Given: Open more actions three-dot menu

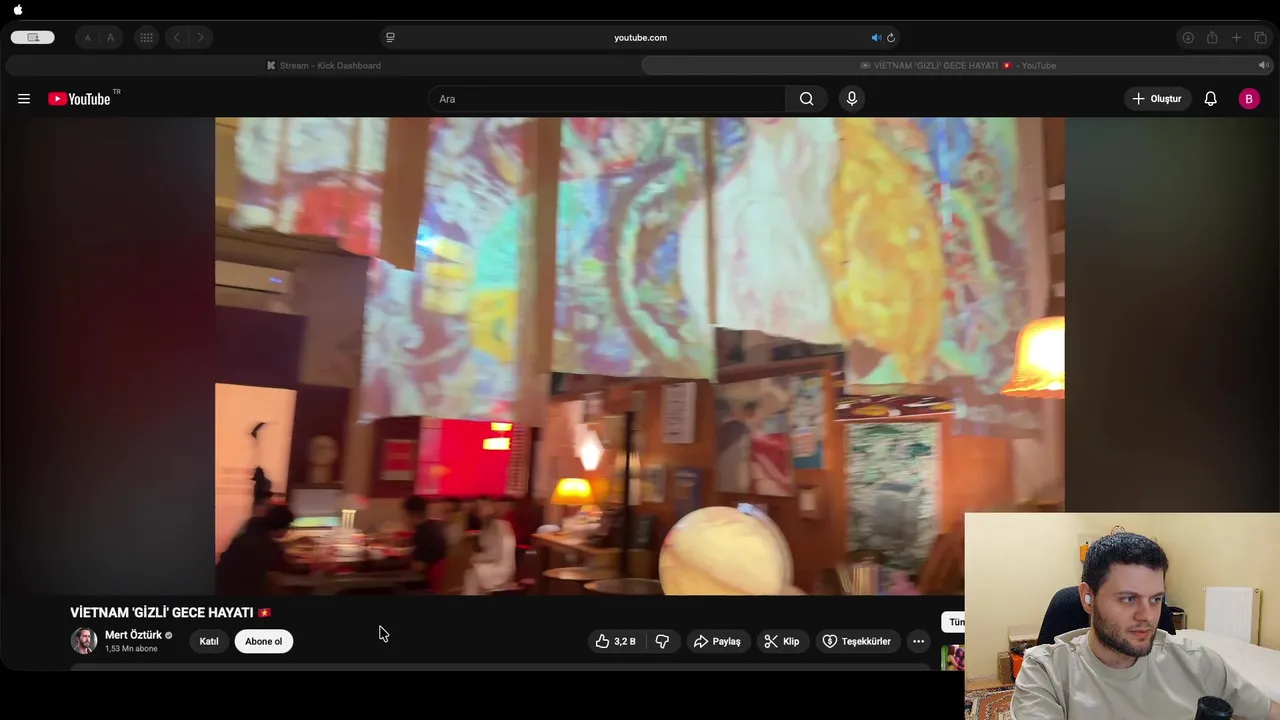Looking at the screenshot, I should pyautogui.click(x=918, y=642).
